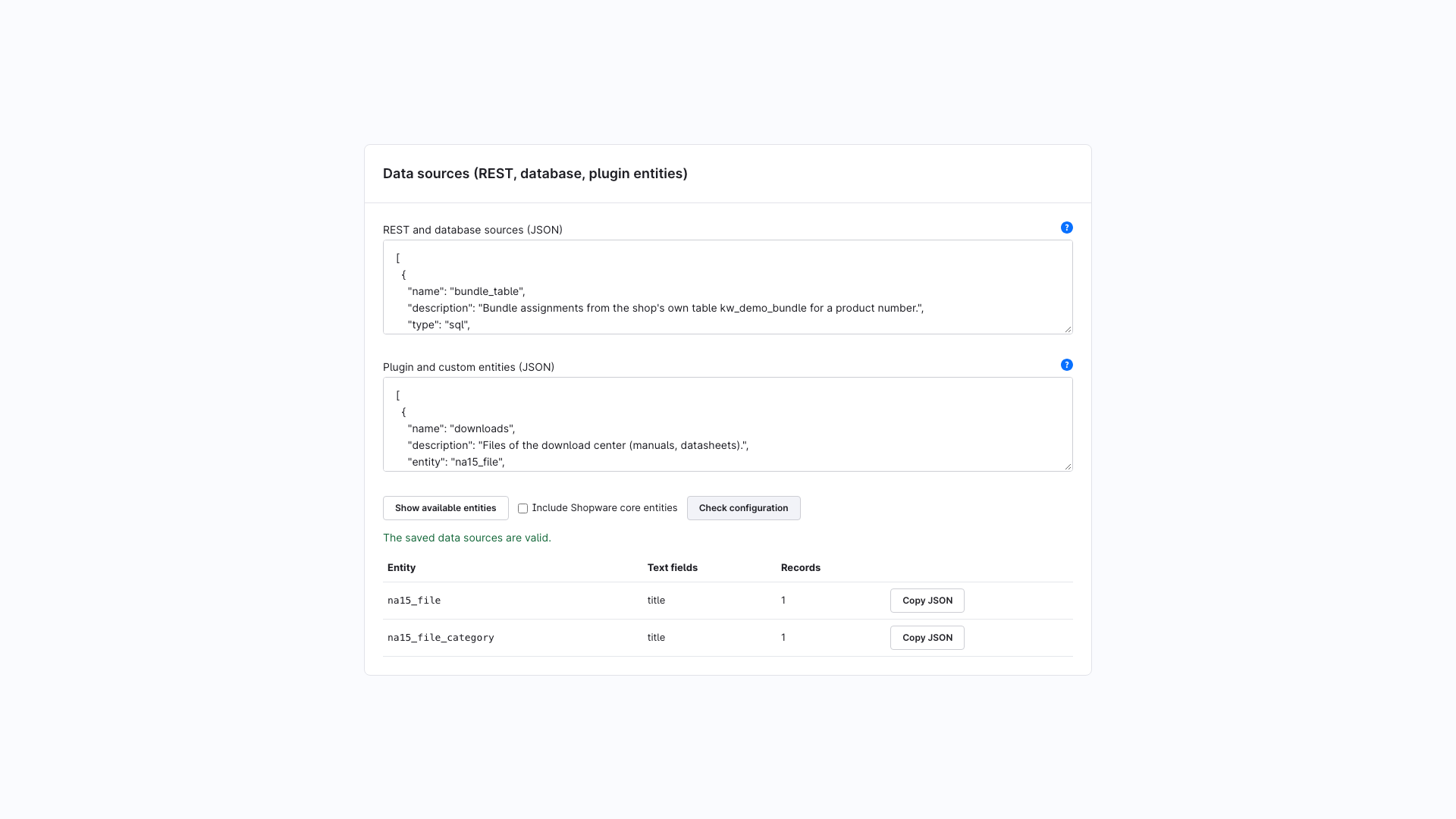This screenshot has height=819, width=1456.
Task: Copy JSON for na15_file entity
Action: pyautogui.click(x=927, y=601)
